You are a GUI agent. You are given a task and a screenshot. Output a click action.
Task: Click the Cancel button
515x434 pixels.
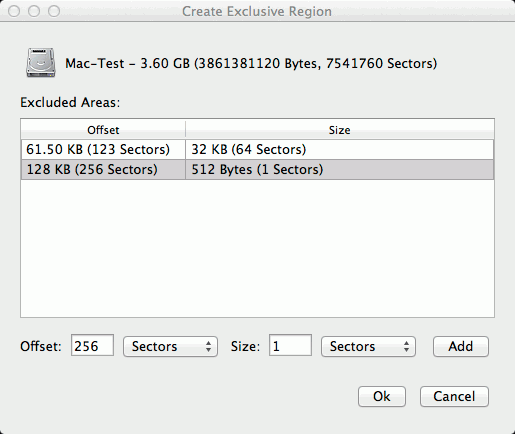pos(454,397)
